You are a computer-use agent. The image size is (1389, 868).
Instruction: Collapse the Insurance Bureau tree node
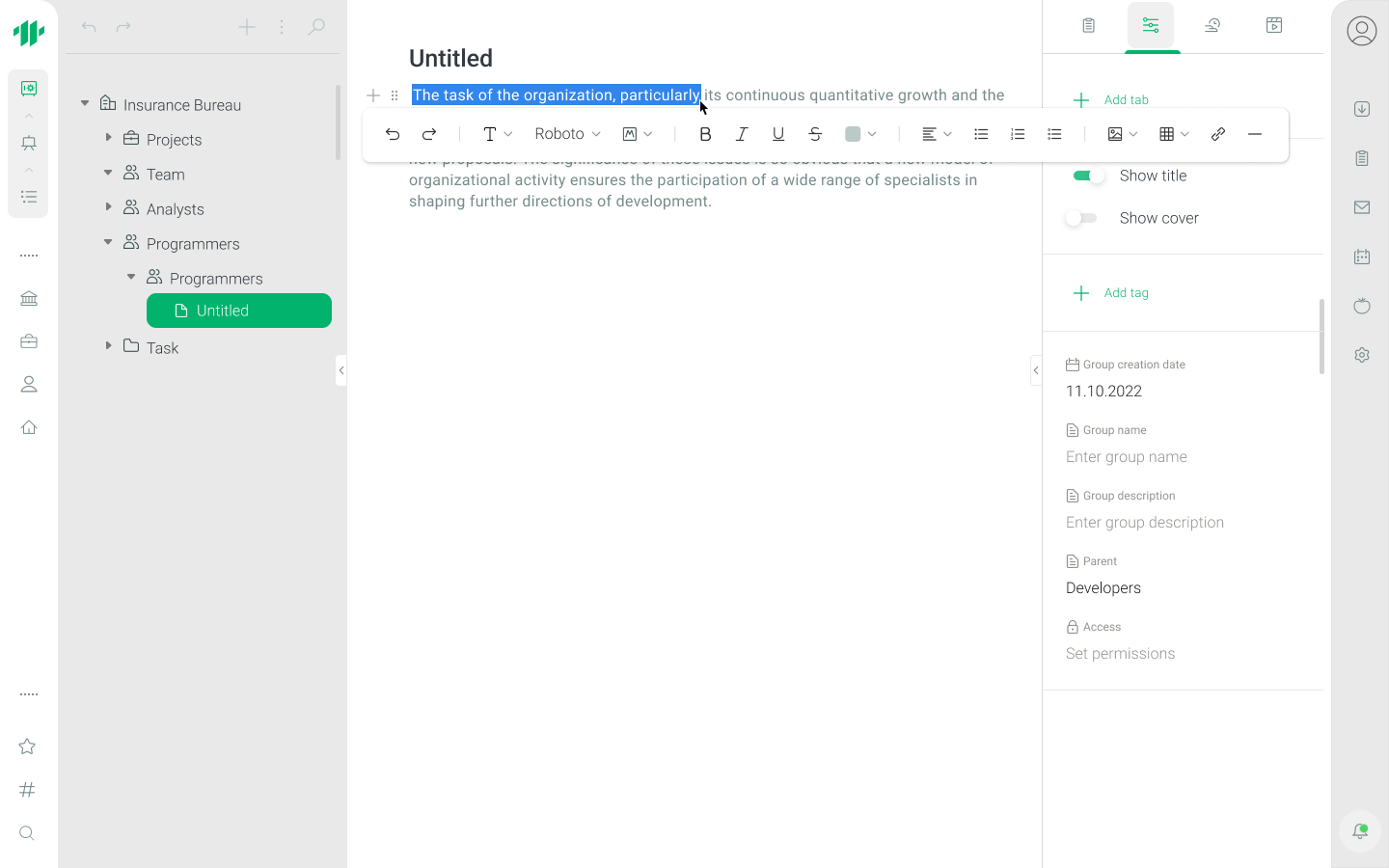tap(85, 103)
